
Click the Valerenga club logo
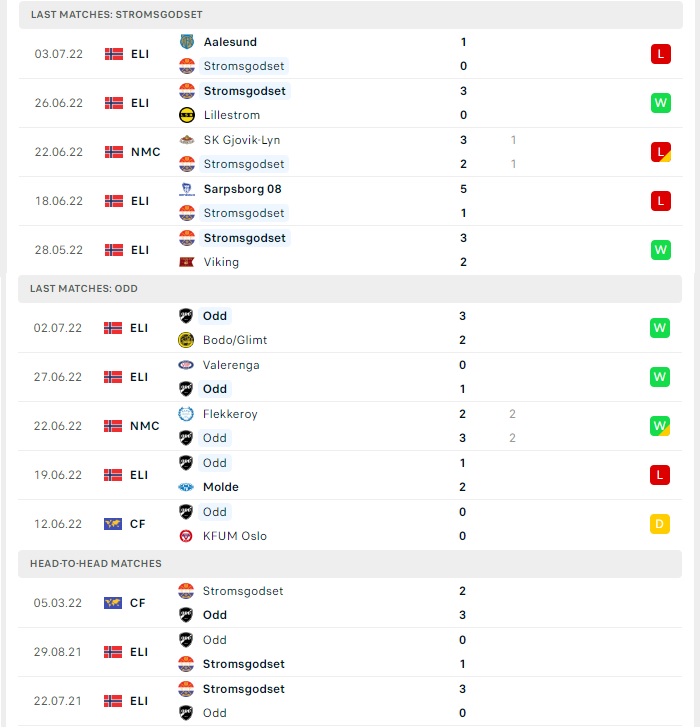click(186, 365)
